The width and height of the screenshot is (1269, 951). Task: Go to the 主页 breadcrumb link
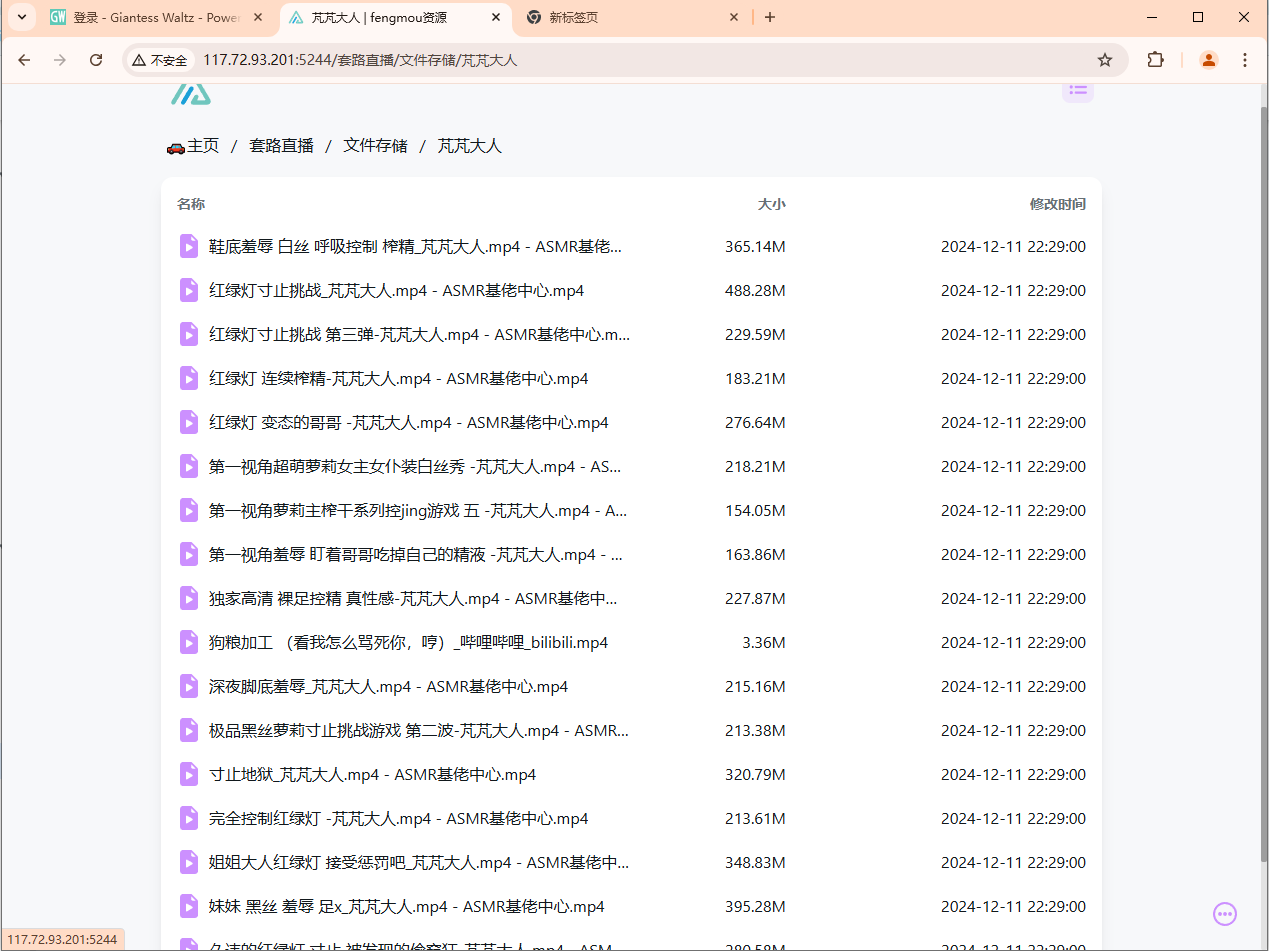coord(193,146)
